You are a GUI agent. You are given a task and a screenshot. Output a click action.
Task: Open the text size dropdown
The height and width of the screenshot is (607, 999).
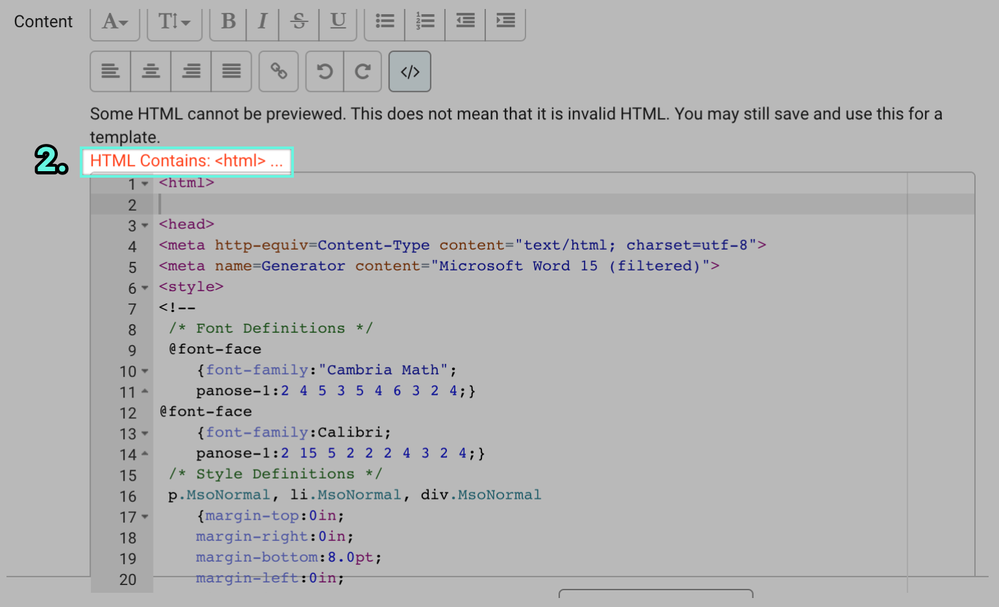175,22
